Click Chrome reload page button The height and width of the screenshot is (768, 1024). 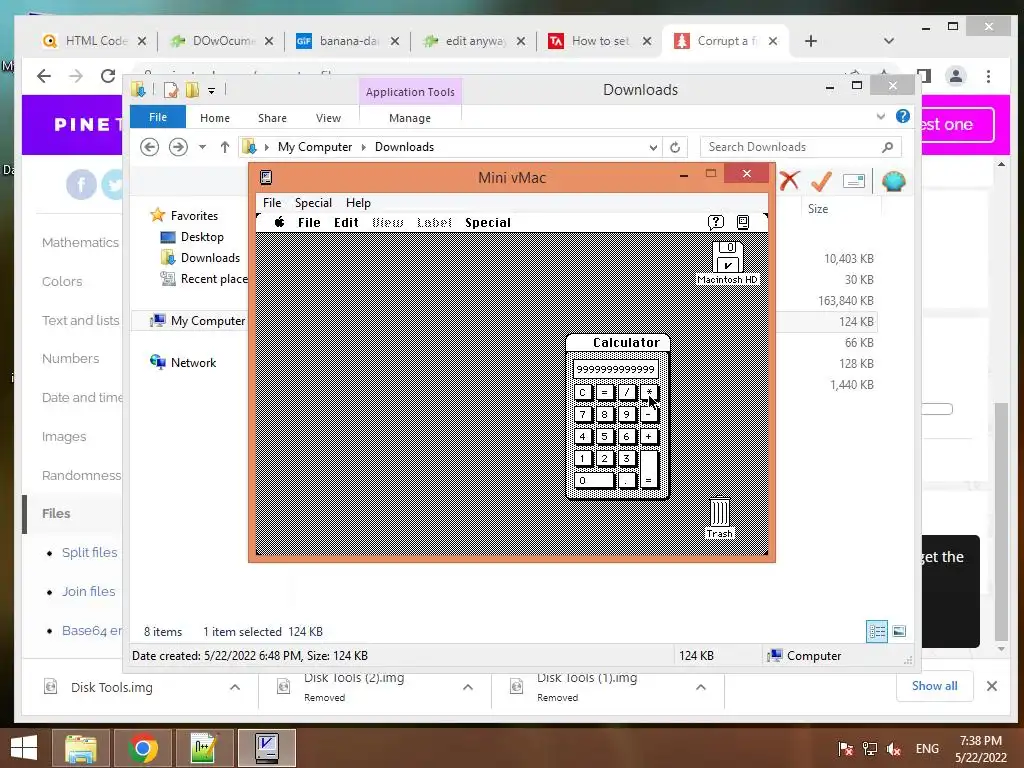click(x=108, y=76)
